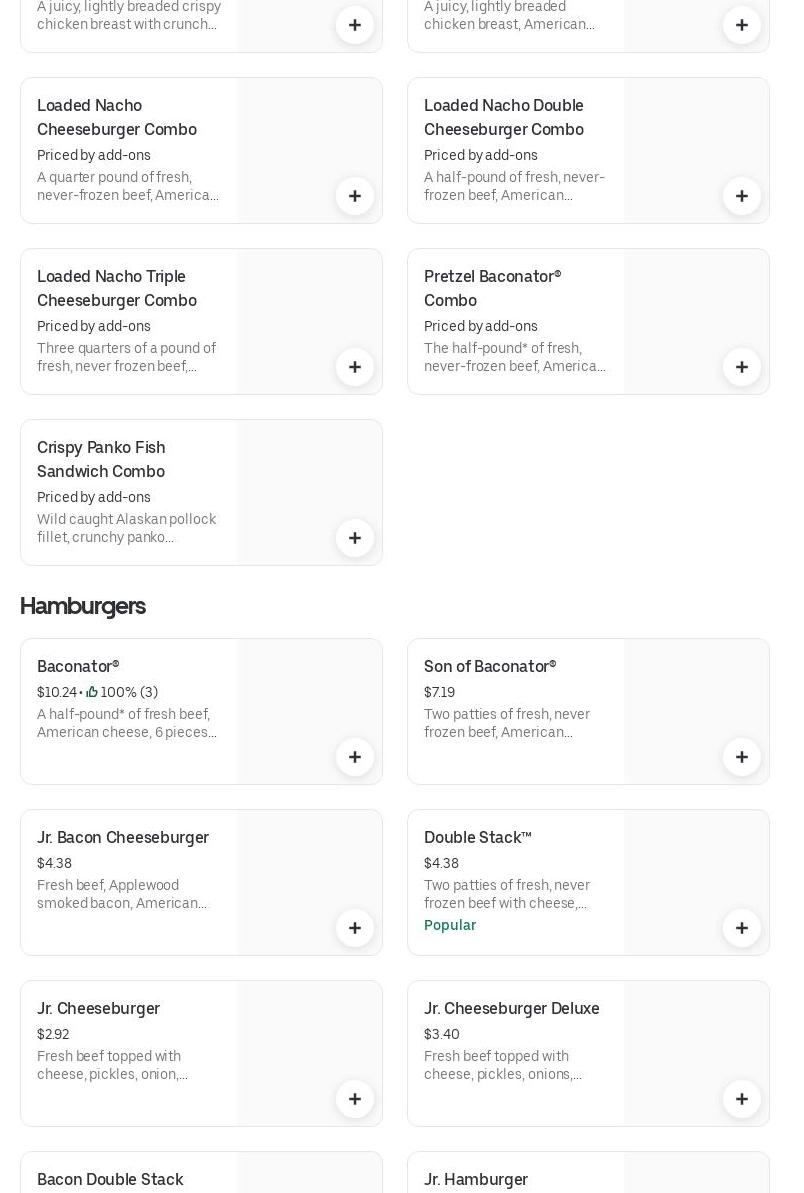Add Loaded Nacho Double Cheeseburger Combo

point(742,196)
